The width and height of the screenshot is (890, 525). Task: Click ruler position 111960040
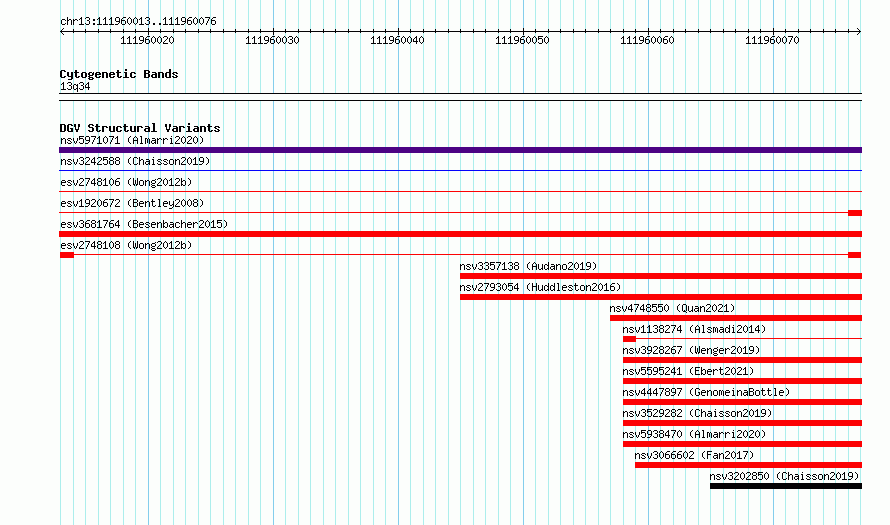click(x=397, y=40)
